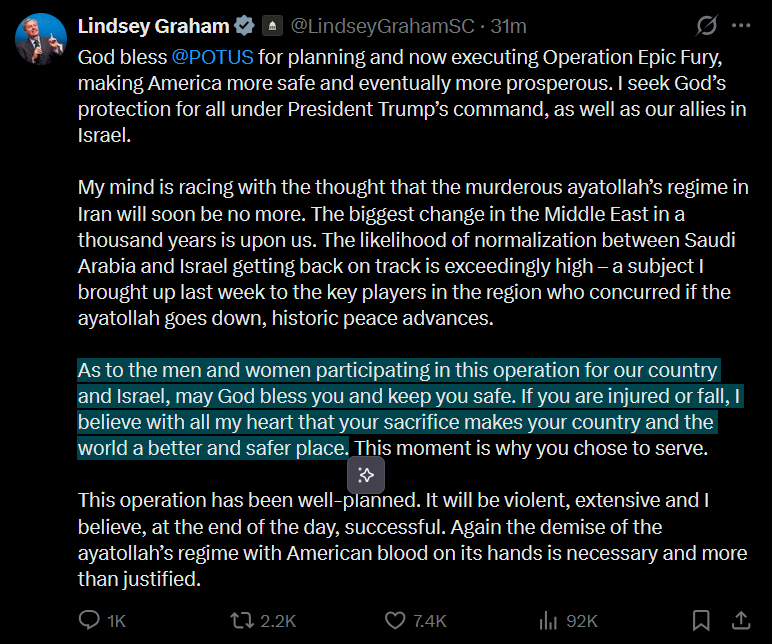The width and height of the screenshot is (772, 644).
Task: Click the reply speech bubble icon
Action: (x=89, y=620)
